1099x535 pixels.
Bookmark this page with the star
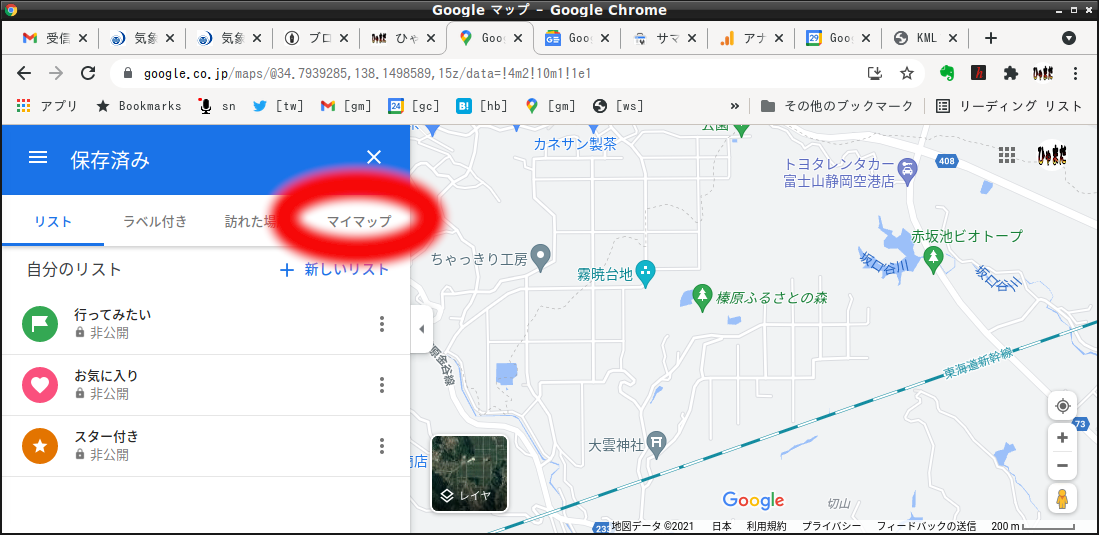point(907,73)
